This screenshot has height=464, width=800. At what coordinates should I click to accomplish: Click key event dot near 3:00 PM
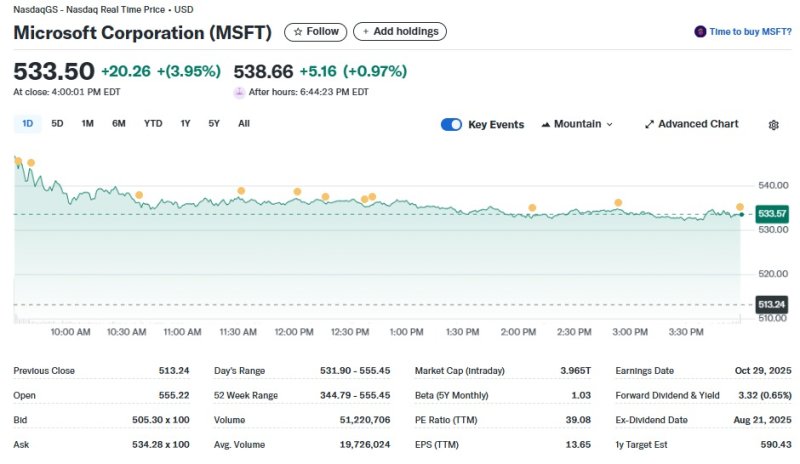tap(618, 203)
